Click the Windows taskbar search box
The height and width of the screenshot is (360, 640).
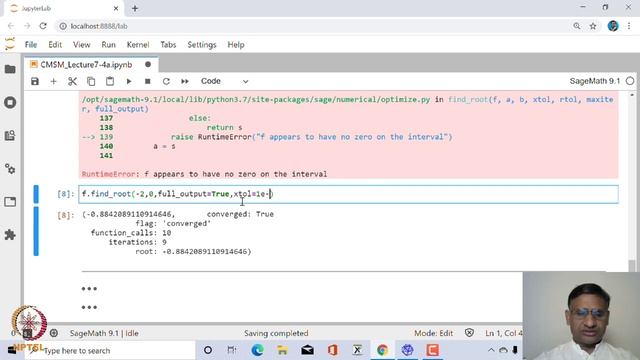(x=110, y=351)
